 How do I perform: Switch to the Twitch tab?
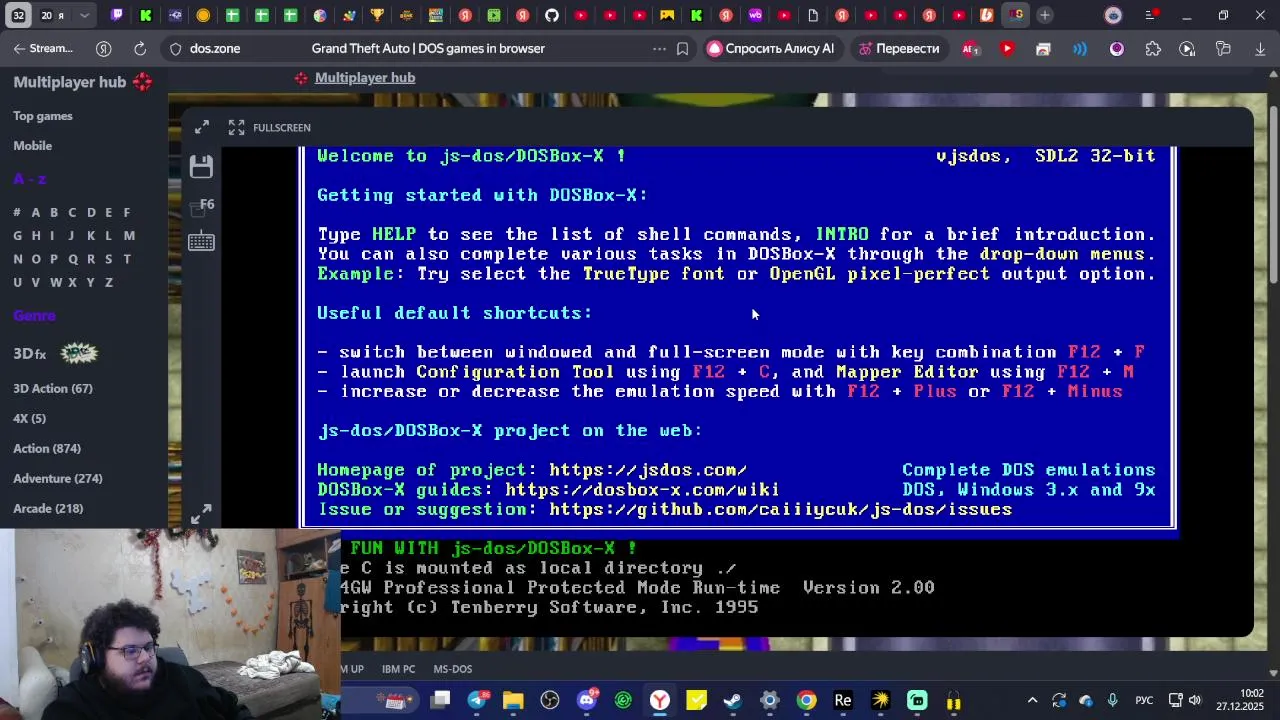[117, 15]
